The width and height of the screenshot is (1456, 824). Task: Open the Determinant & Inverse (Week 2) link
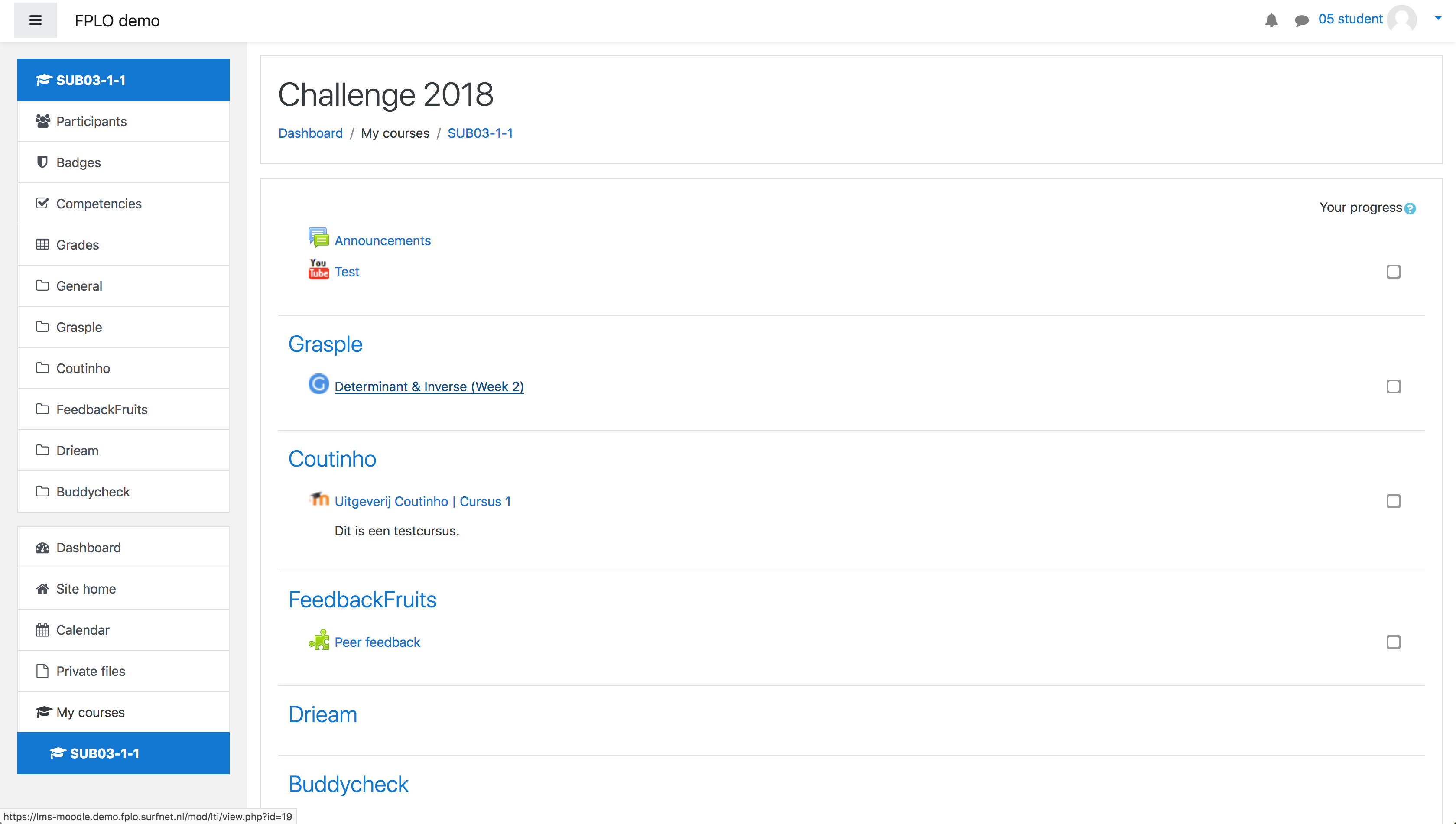429,386
